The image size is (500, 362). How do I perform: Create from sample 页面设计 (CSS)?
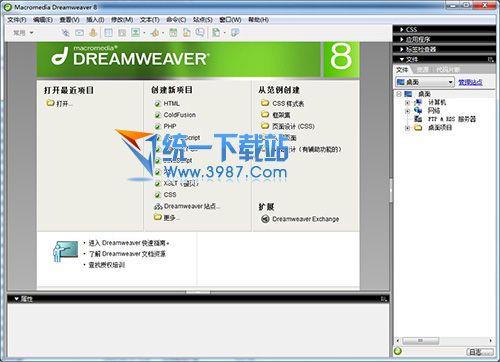(293, 126)
